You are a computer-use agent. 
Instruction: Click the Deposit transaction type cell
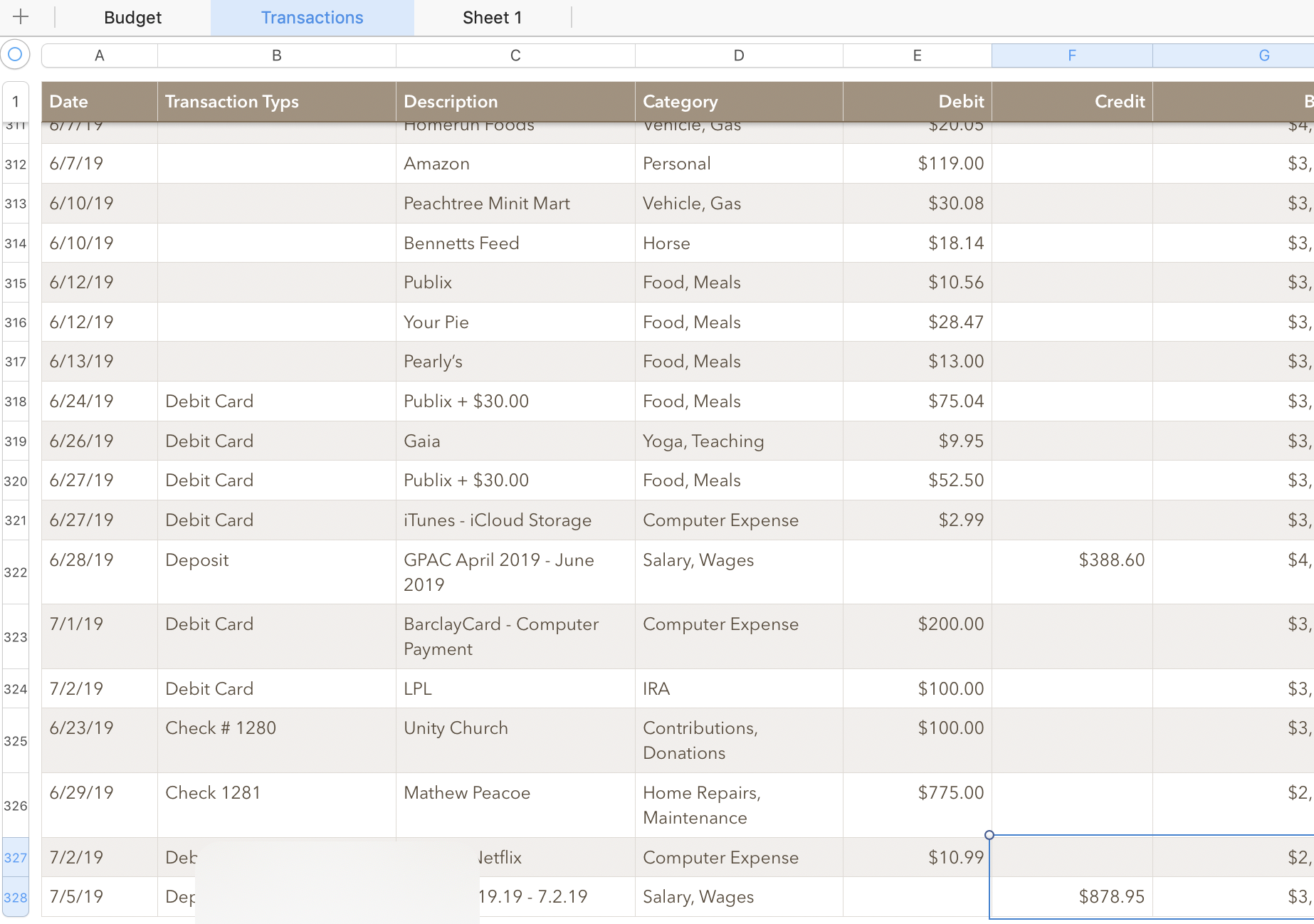(x=277, y=572)
